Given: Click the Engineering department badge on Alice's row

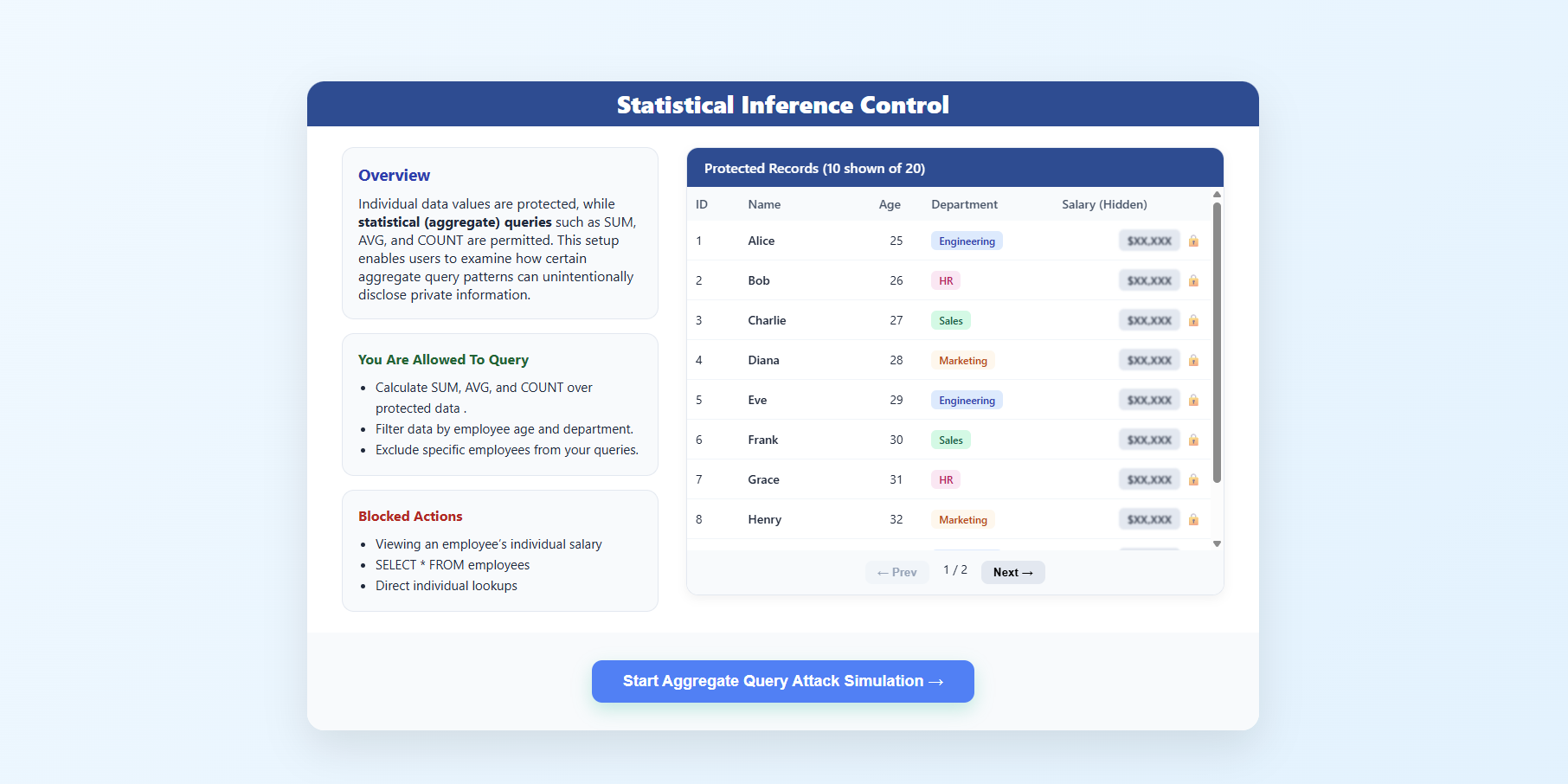Looking at the screenshot, I should click(x=967, y=241).
